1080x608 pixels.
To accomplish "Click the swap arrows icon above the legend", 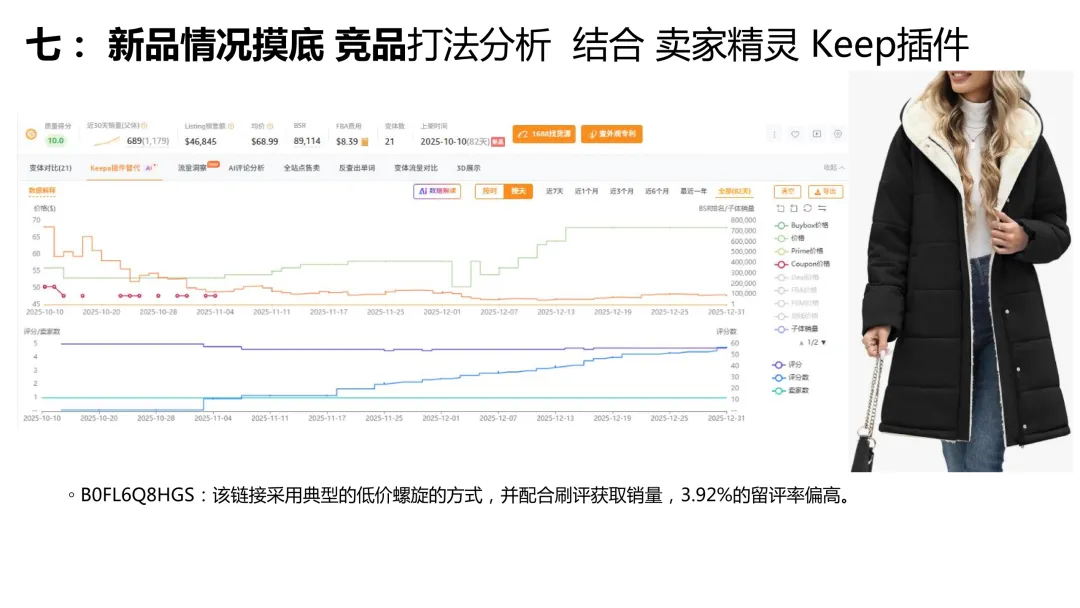I will point(822,208).
